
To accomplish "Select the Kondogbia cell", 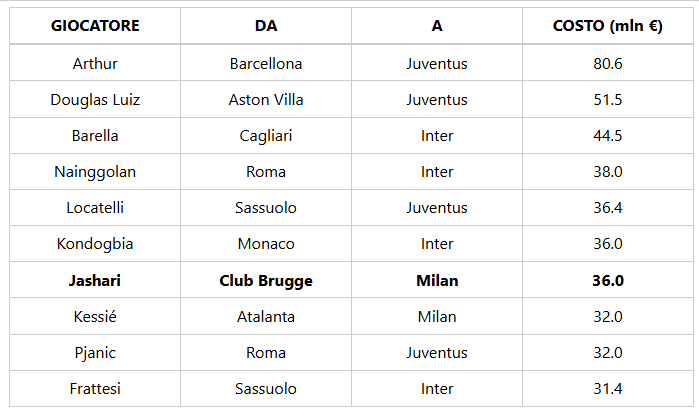I will 95,244.
